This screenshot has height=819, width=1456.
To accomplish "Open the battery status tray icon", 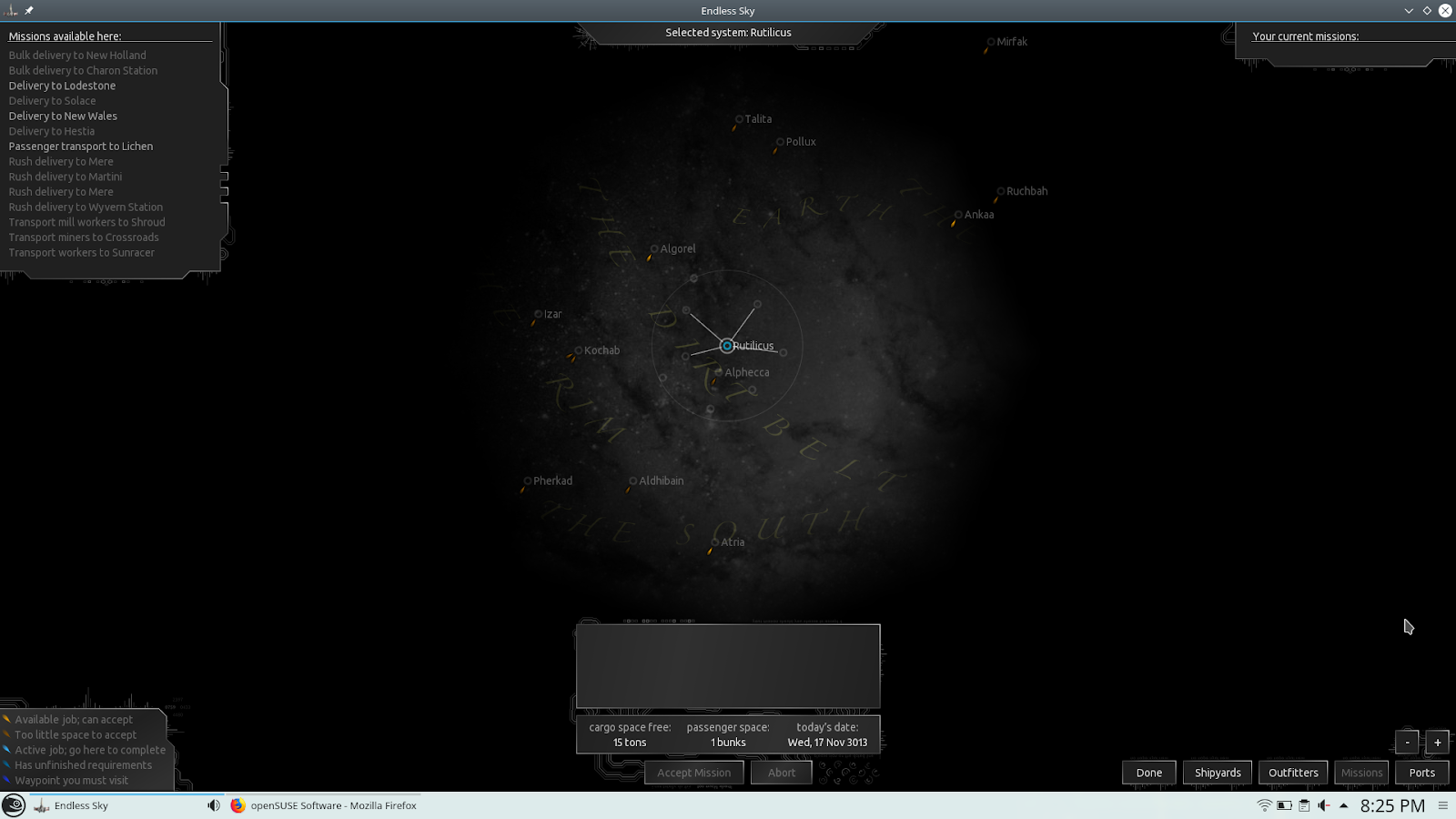I will (x=1284, y=805).
